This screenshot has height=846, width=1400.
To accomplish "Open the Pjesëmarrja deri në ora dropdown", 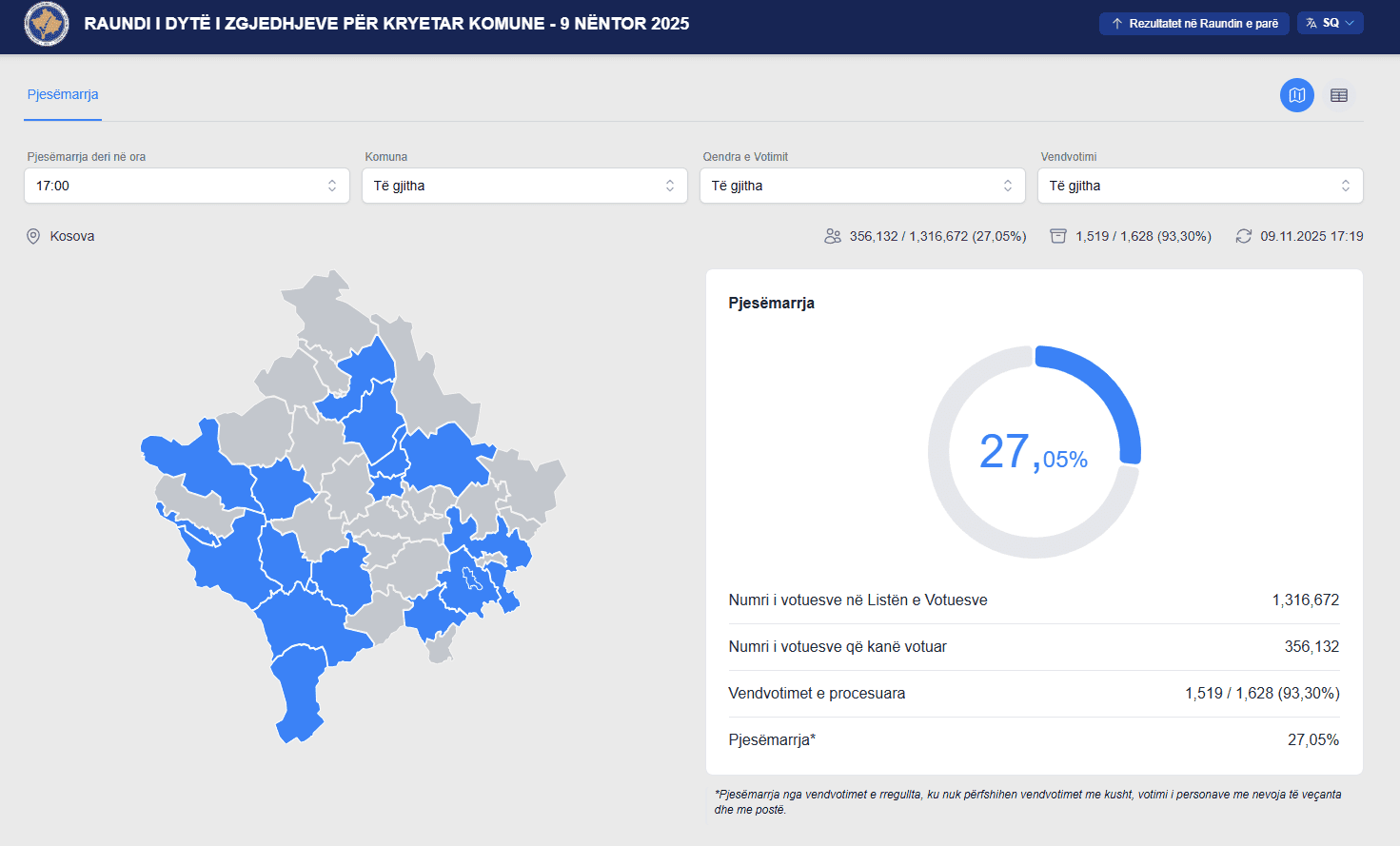I will (187, 186).
